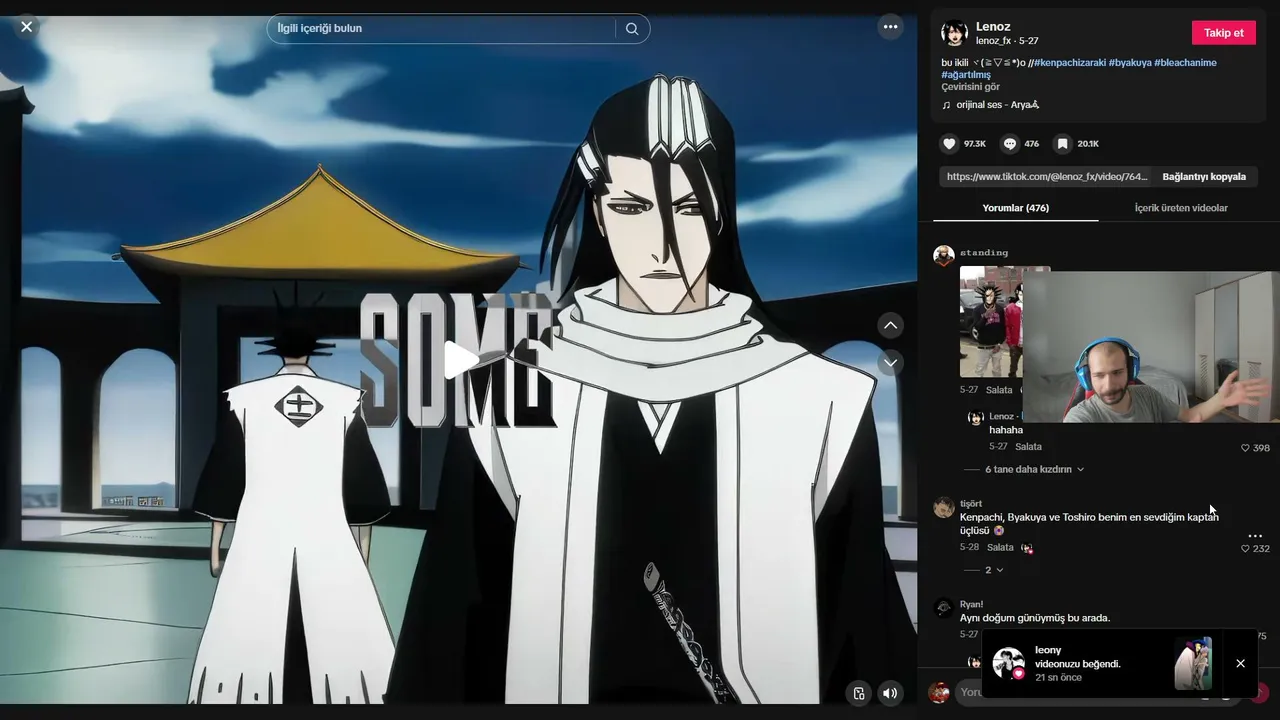
Task: Click the comment text 'Aynı doğum günümüş bu arada.'
Action: pyautogui.click(x=1035, y=618)
